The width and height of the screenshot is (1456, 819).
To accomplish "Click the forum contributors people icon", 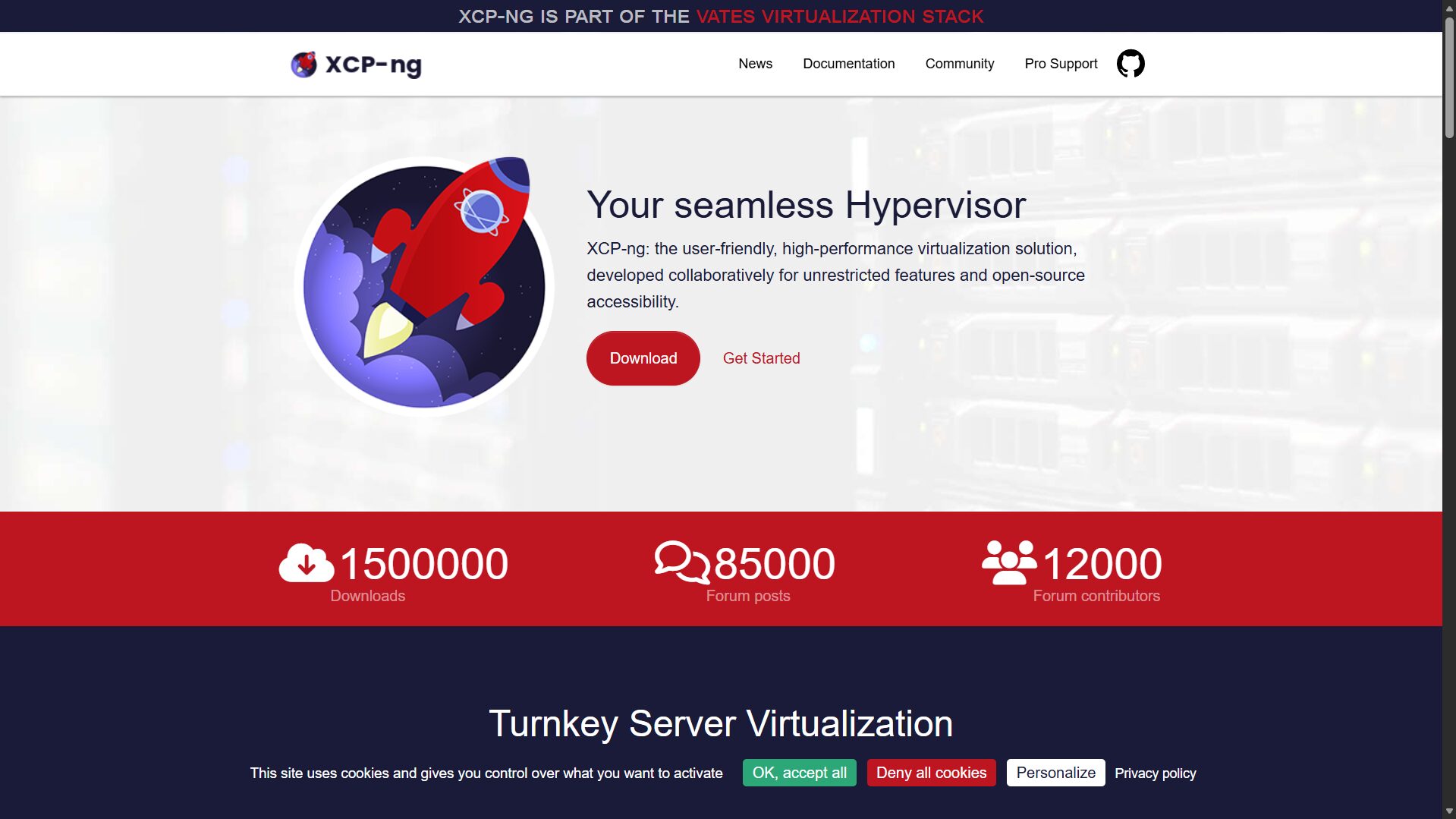I will pos(1009,562).
